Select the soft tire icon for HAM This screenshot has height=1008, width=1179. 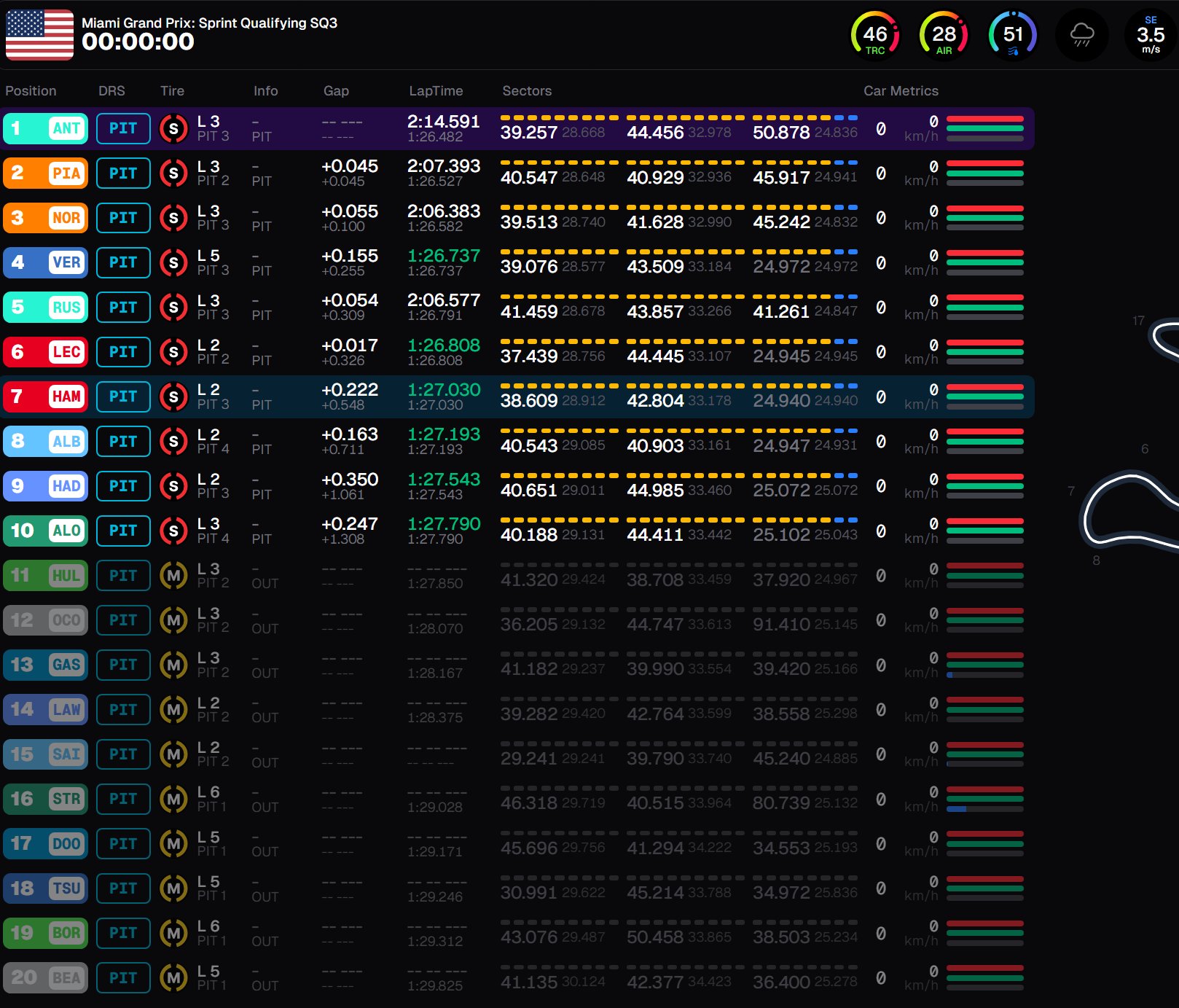[x=173, y=396]
